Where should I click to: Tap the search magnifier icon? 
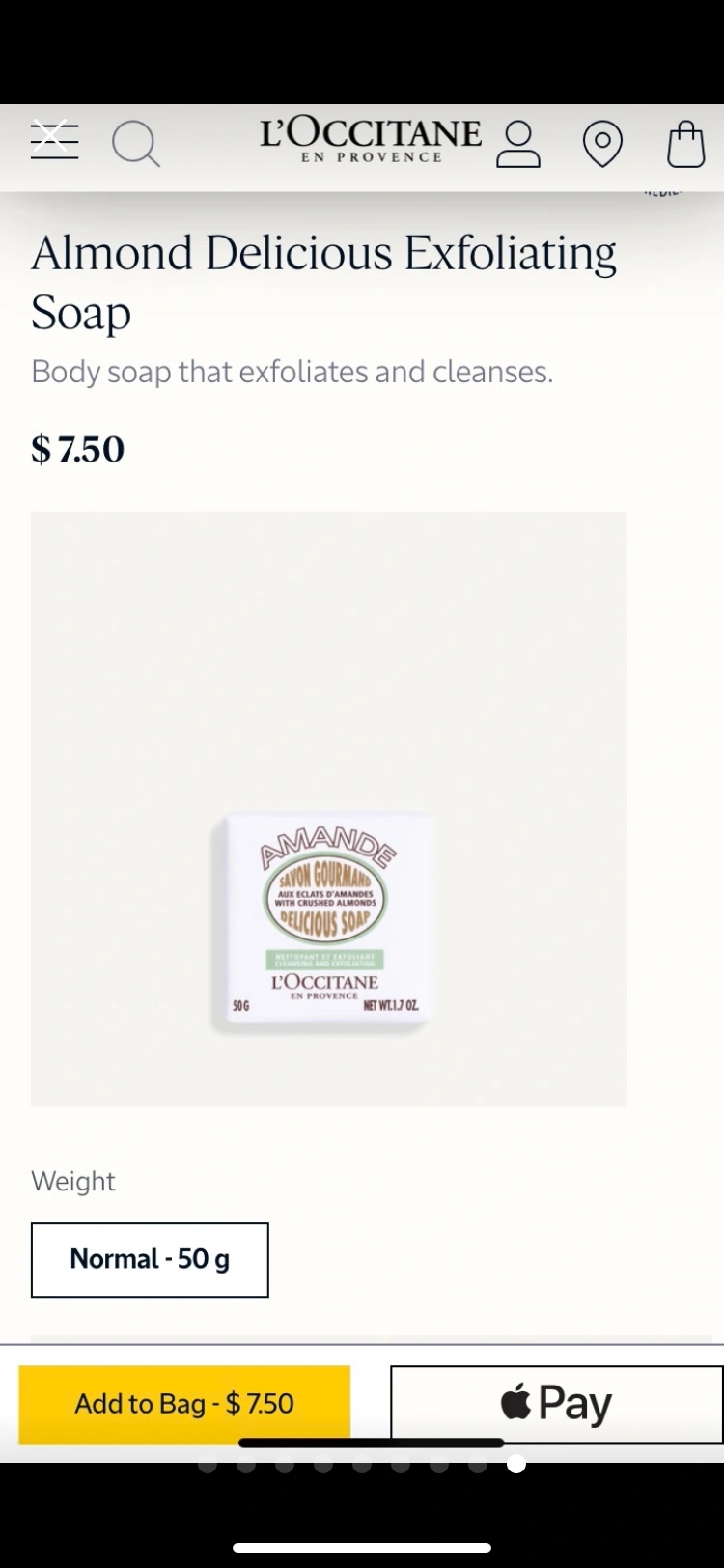135,144
